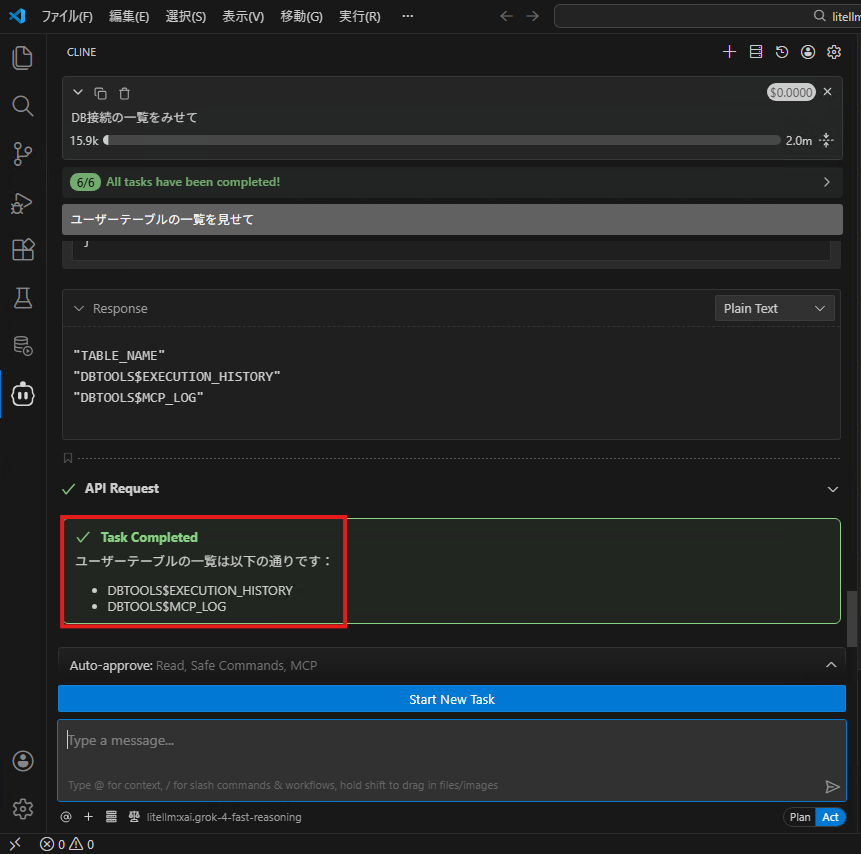Copy the task text
The height and width of the screenshot is (854, 861).
point(100,93)
